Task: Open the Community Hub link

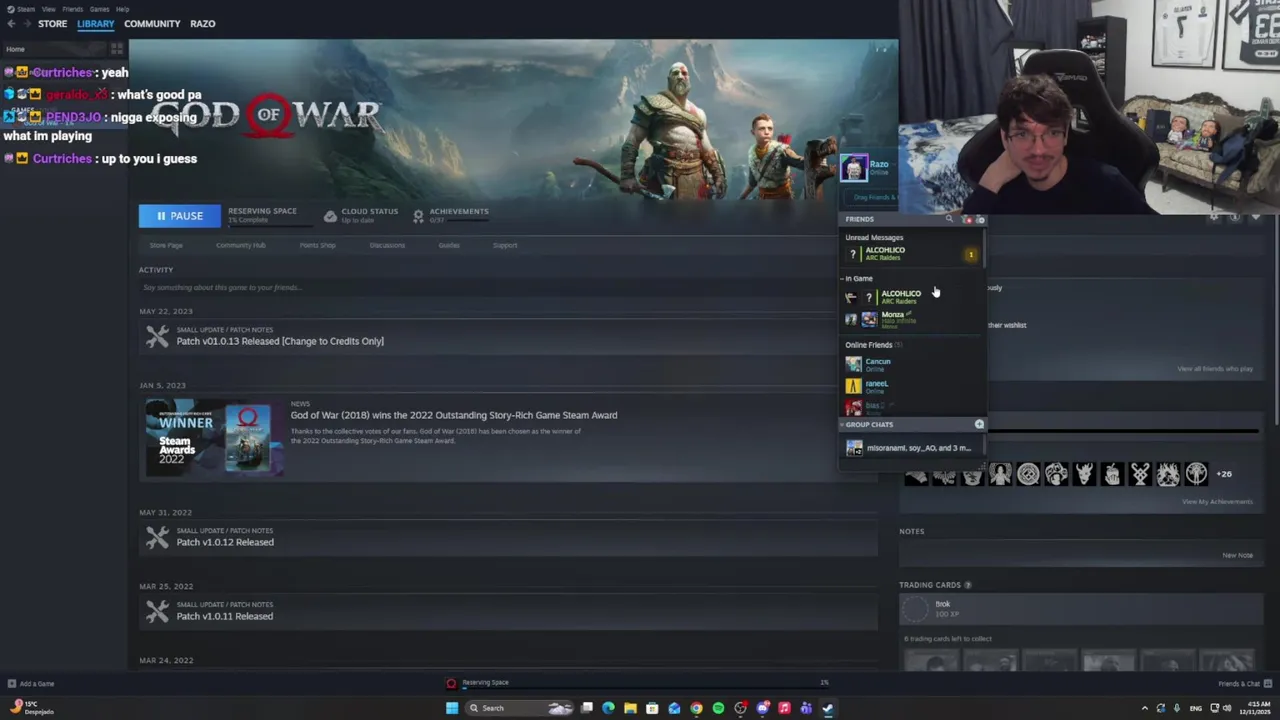Action: tap(240, 245)
